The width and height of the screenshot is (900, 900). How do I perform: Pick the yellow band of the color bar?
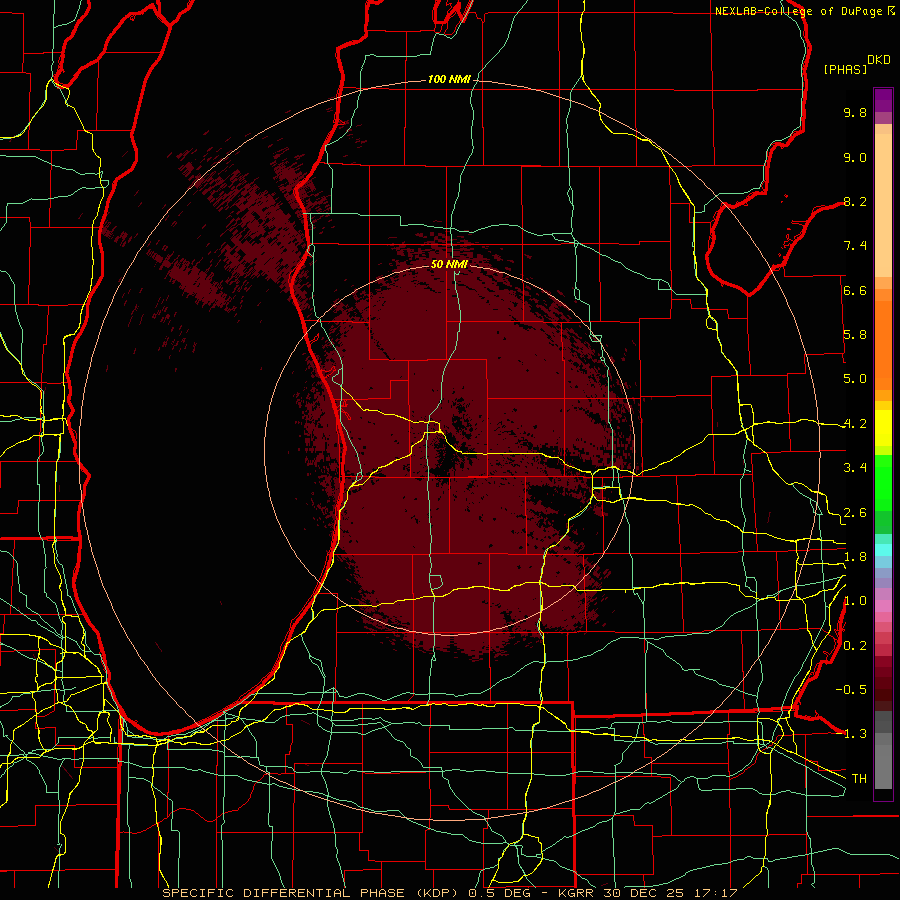(x=883, y=428)
